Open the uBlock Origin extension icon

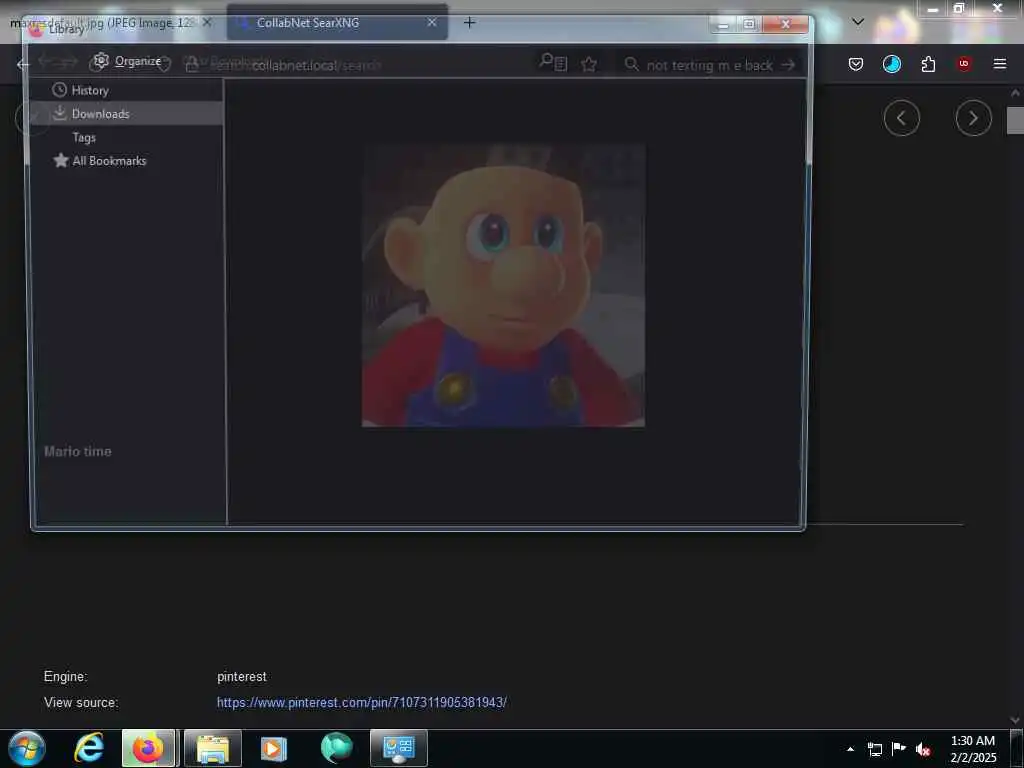pos(964,64)
